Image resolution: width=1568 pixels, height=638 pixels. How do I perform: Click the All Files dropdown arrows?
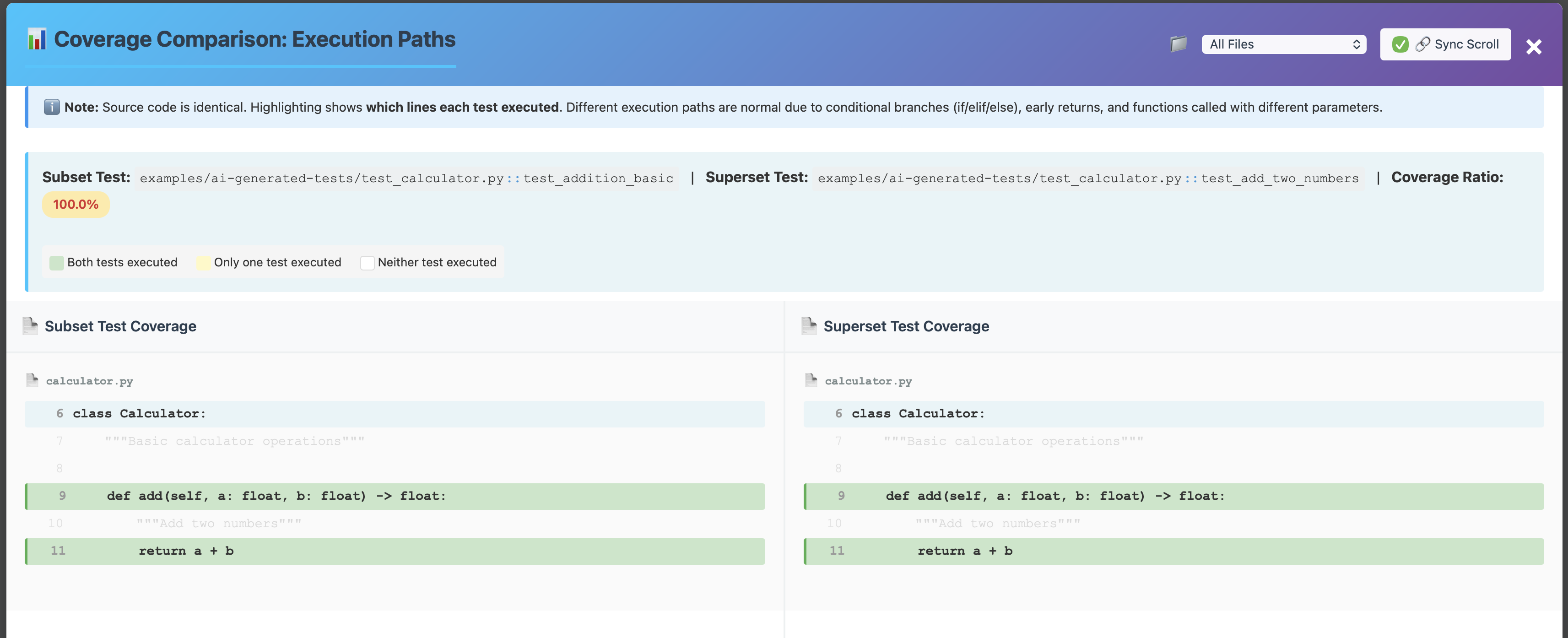(1356, 44)
